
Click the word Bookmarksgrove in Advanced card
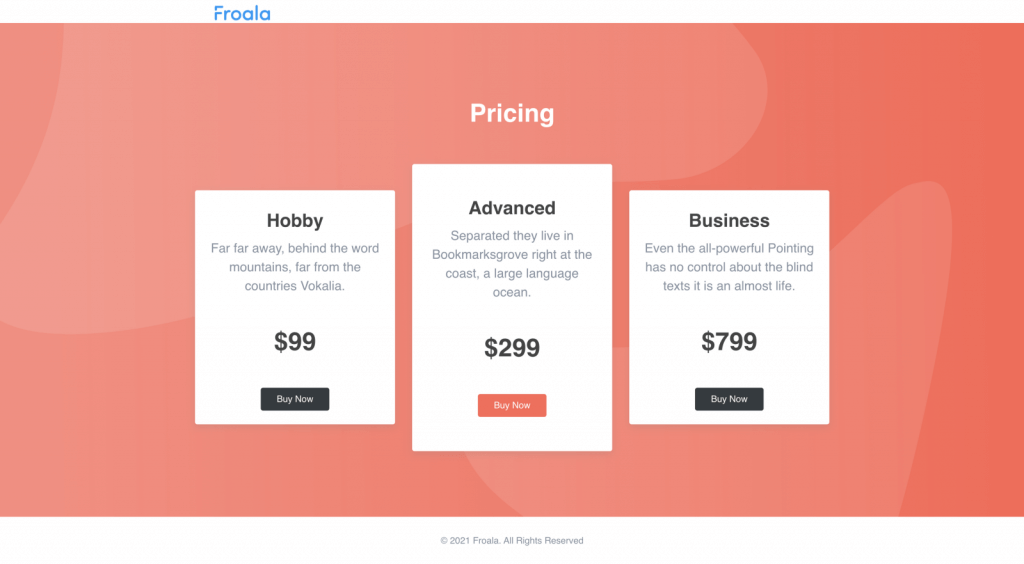click(479, 255)
